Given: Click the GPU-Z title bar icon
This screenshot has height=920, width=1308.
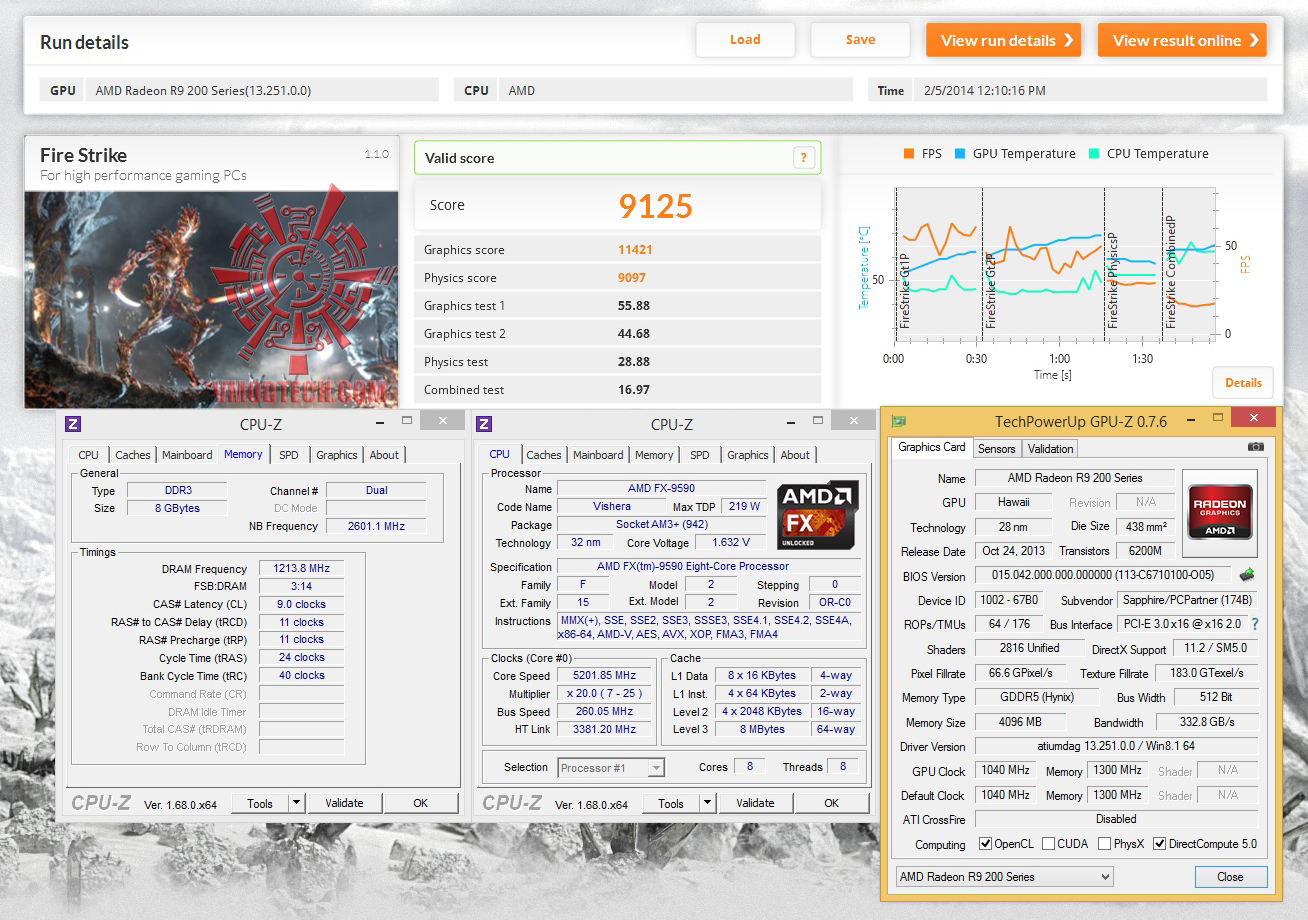Looking at the screenshot, I should 899,421.
